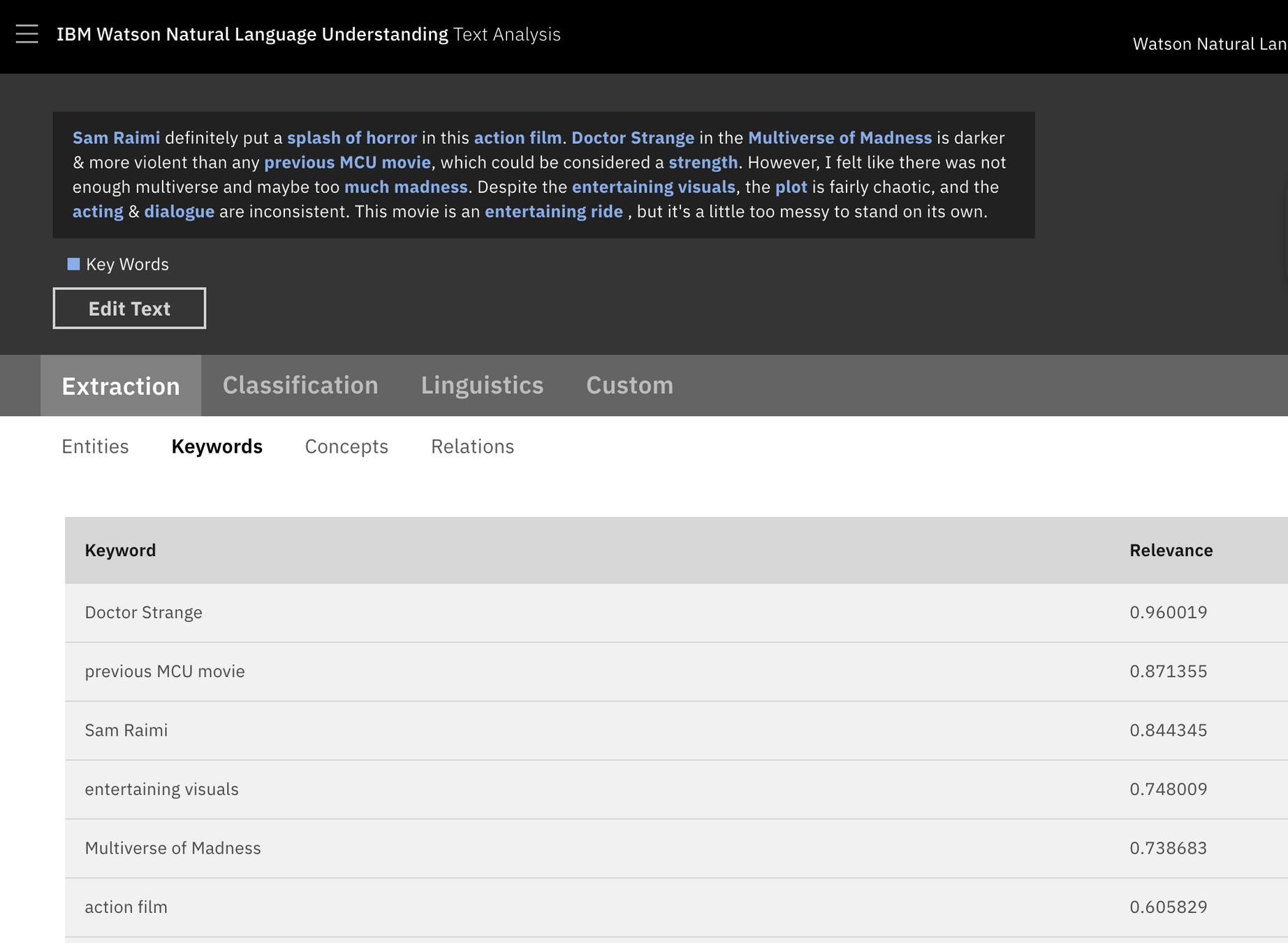Click the entertaining visuals table row
This screenshot has height=943, width=1288.
click(676, 789)
